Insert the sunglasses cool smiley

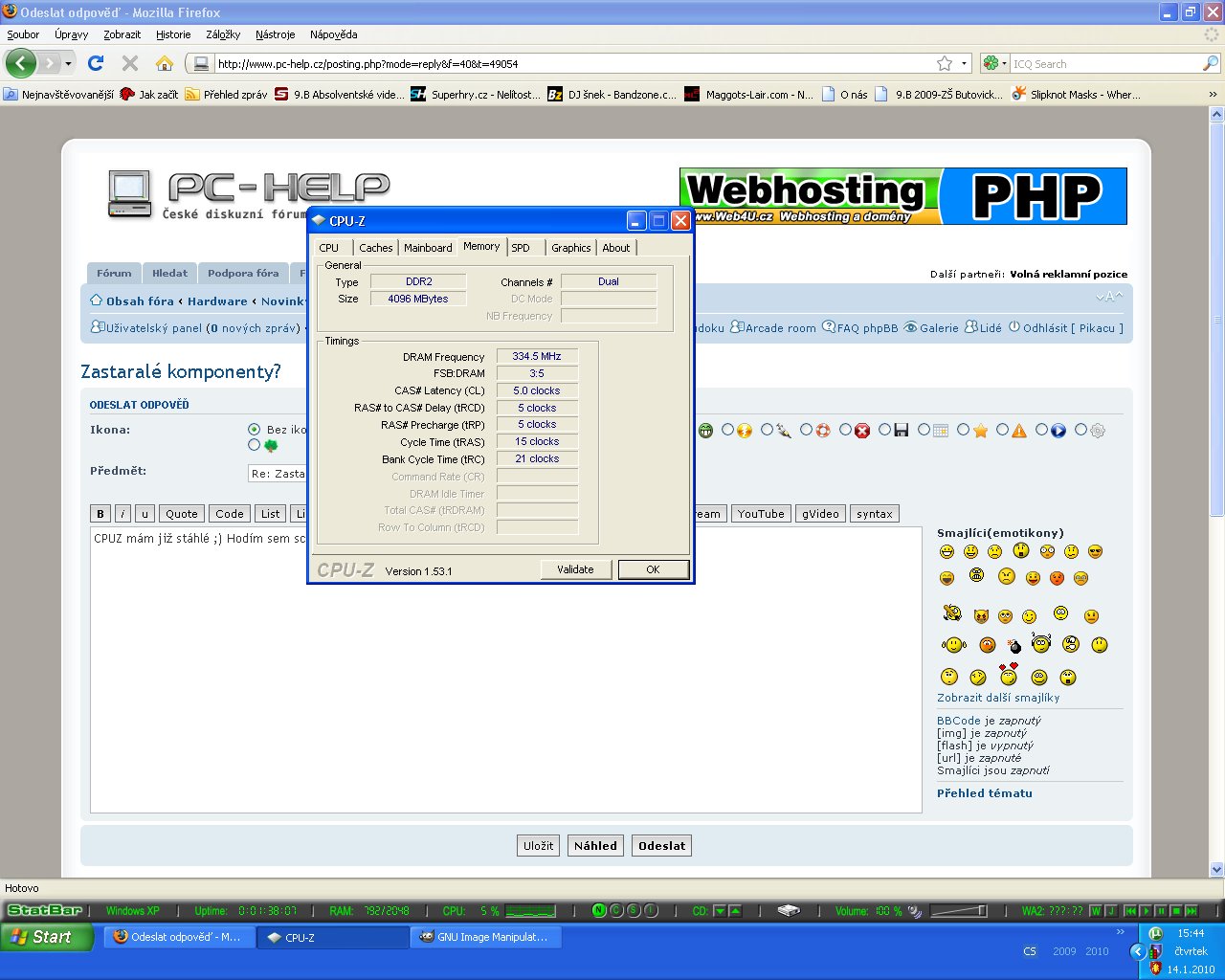click(1096, 551)
